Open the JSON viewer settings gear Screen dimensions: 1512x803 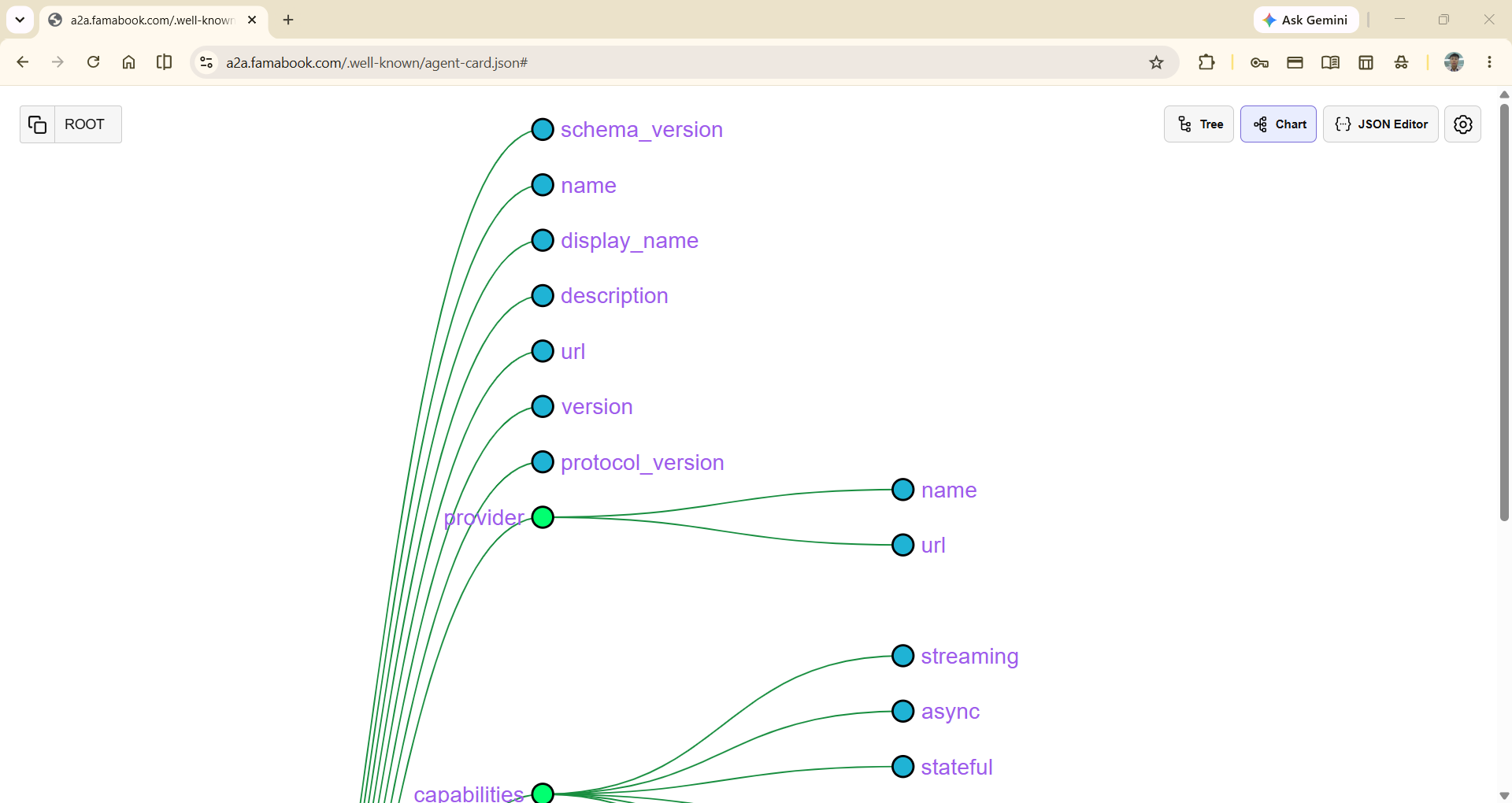1462,124
